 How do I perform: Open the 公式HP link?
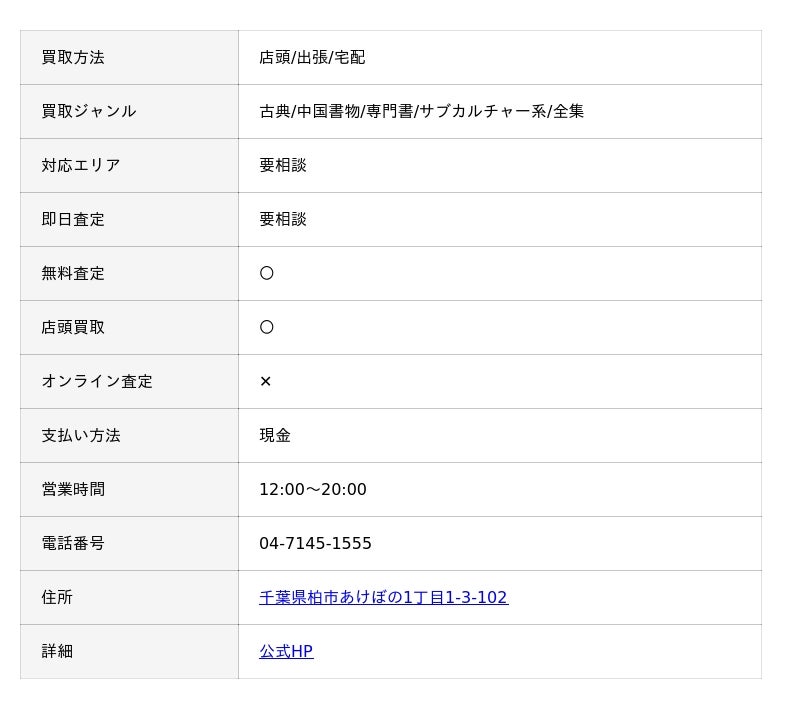pyautogui.click(x=286, y=651)
